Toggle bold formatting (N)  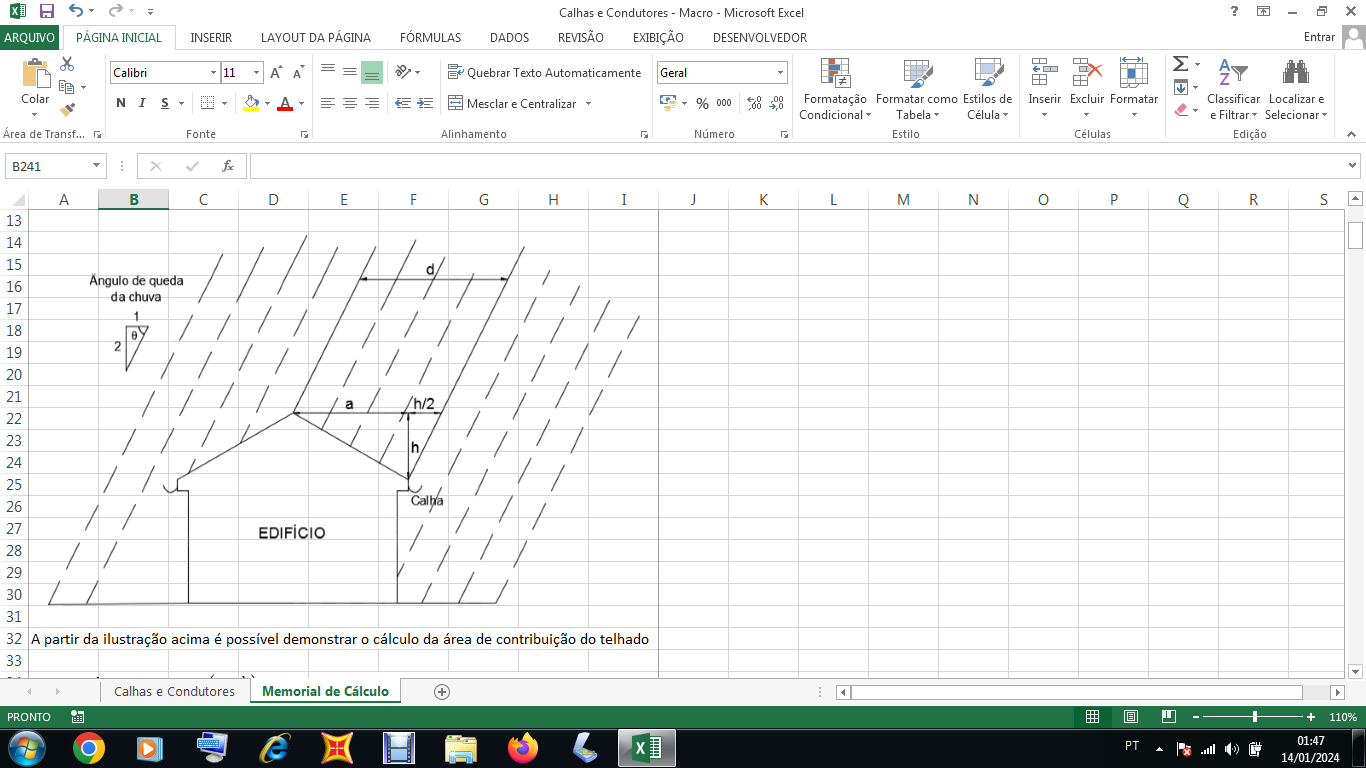(x=121, y=103)
